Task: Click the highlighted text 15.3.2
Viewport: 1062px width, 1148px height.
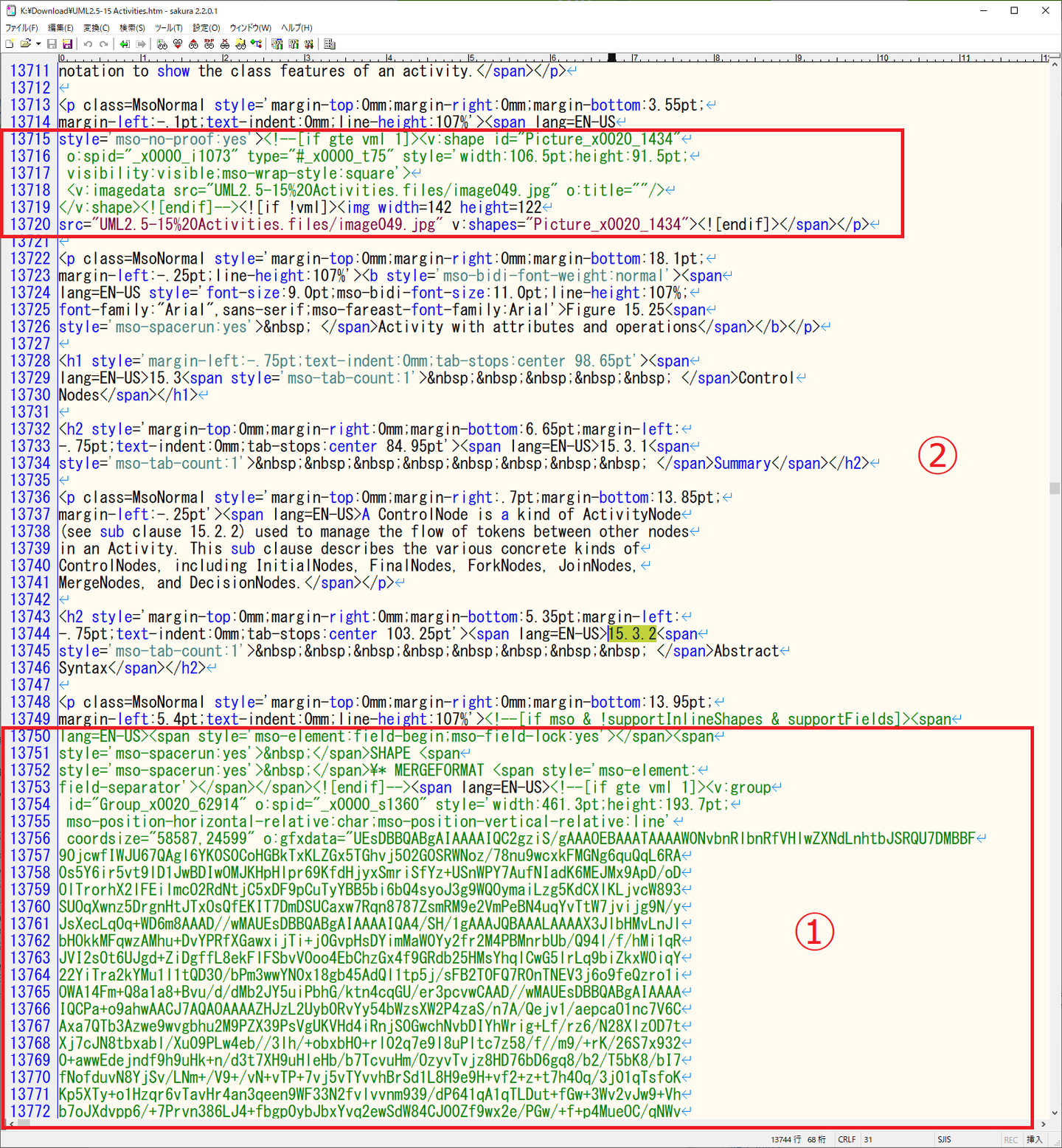Action: pos(632,634)
